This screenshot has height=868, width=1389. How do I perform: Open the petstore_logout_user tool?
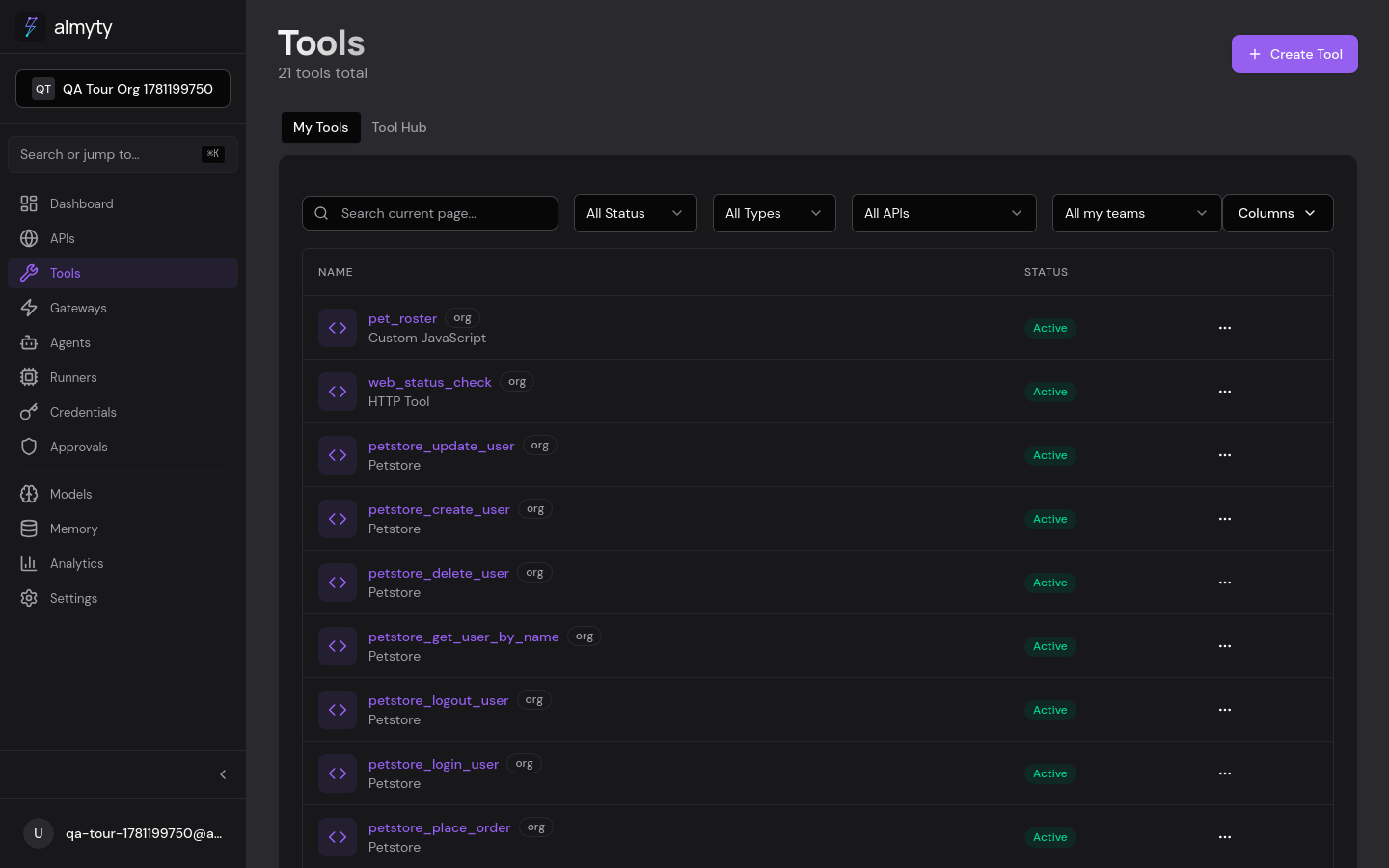pos(438,700)
